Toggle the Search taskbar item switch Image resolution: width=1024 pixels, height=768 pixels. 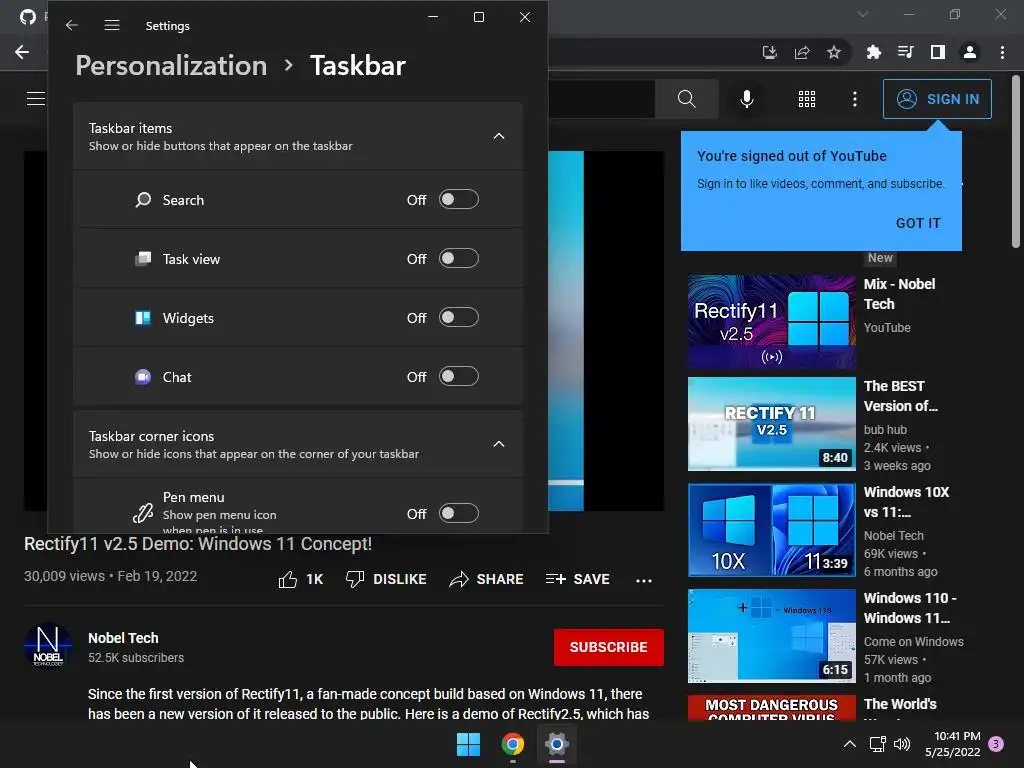point(458,199)
